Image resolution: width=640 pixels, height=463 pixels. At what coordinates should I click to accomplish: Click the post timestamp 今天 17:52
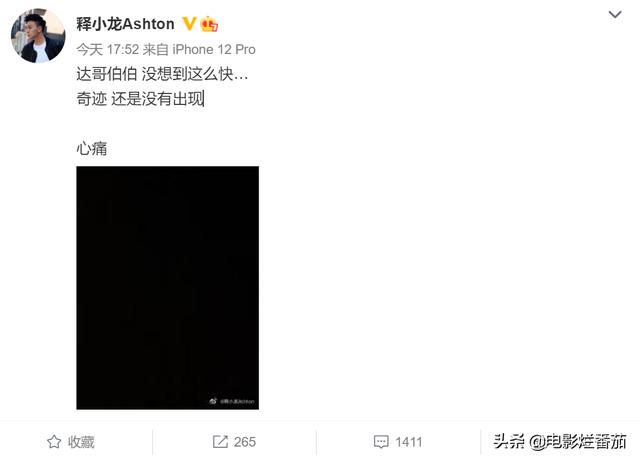[x=108, y=50]
